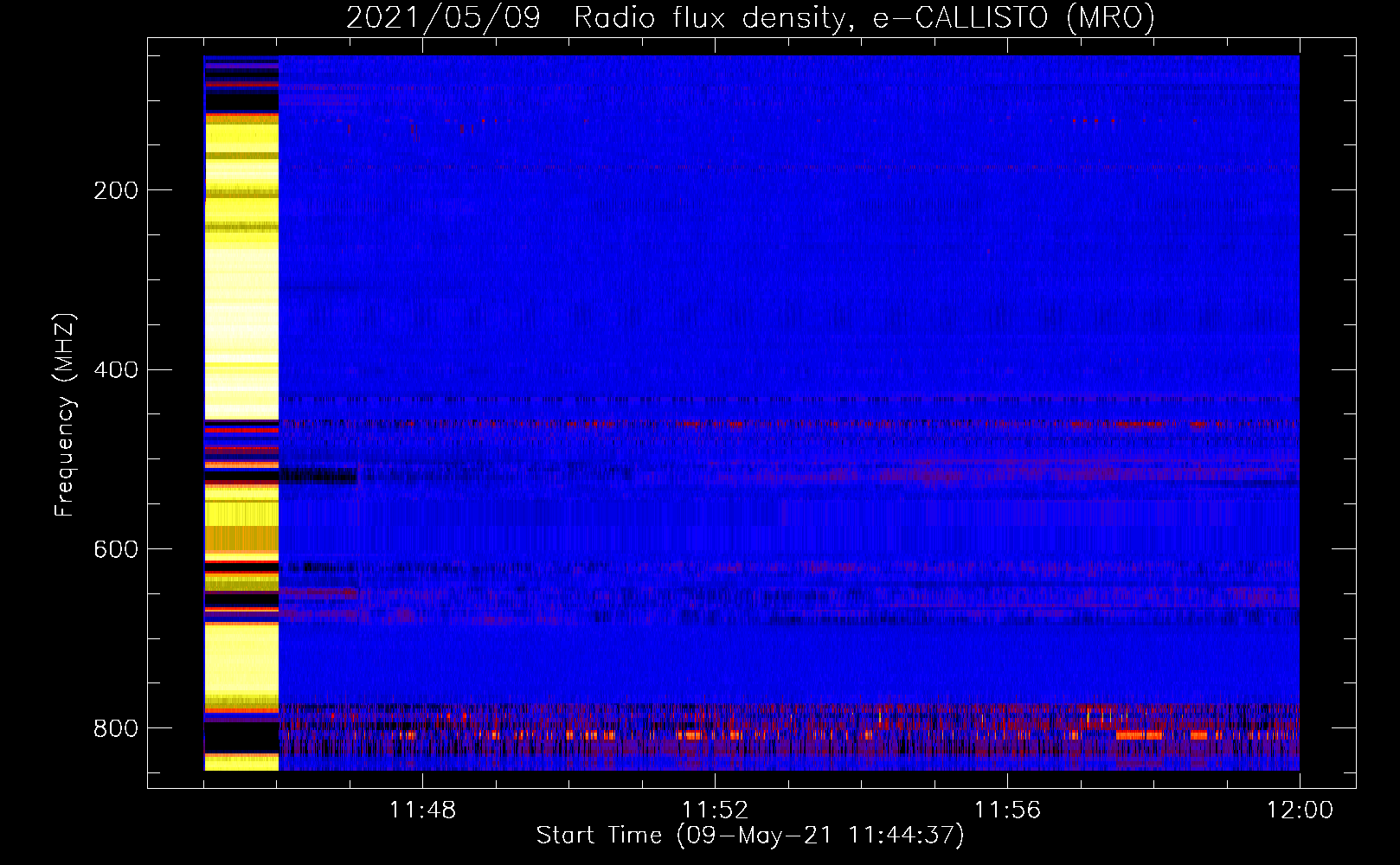The image size is (1400, 865).
Task: Click the 12:00 time tick label
Action: pyautogui.click(x=1300, y=811)
